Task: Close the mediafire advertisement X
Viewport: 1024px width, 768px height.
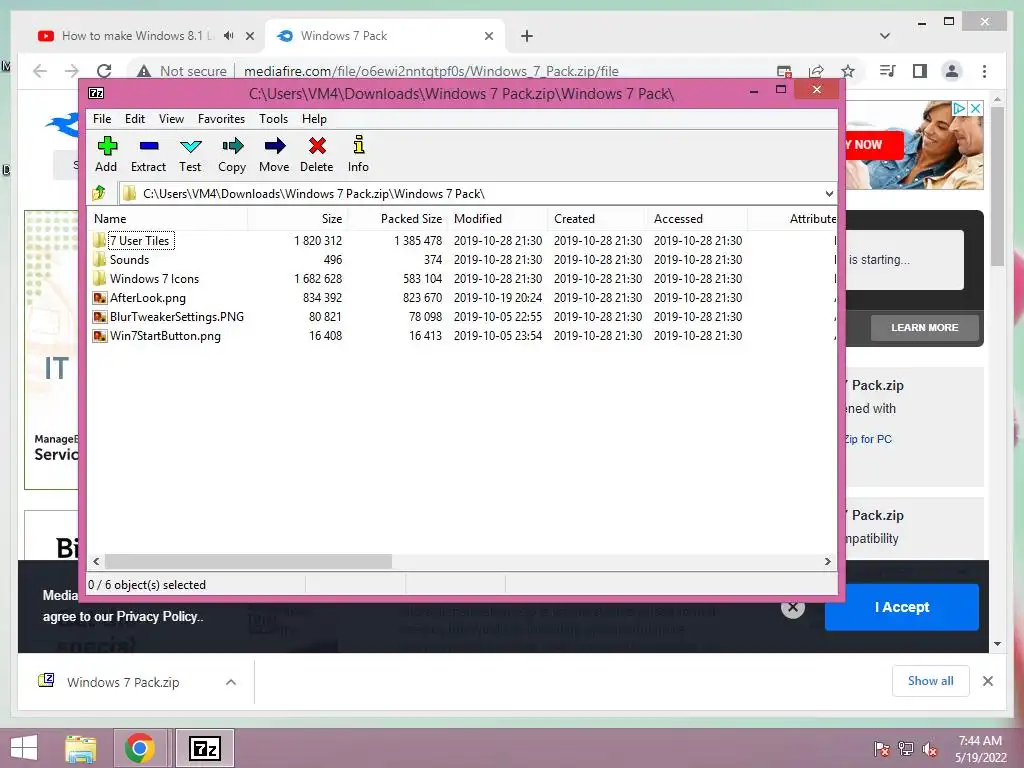Action: point(974,108)
